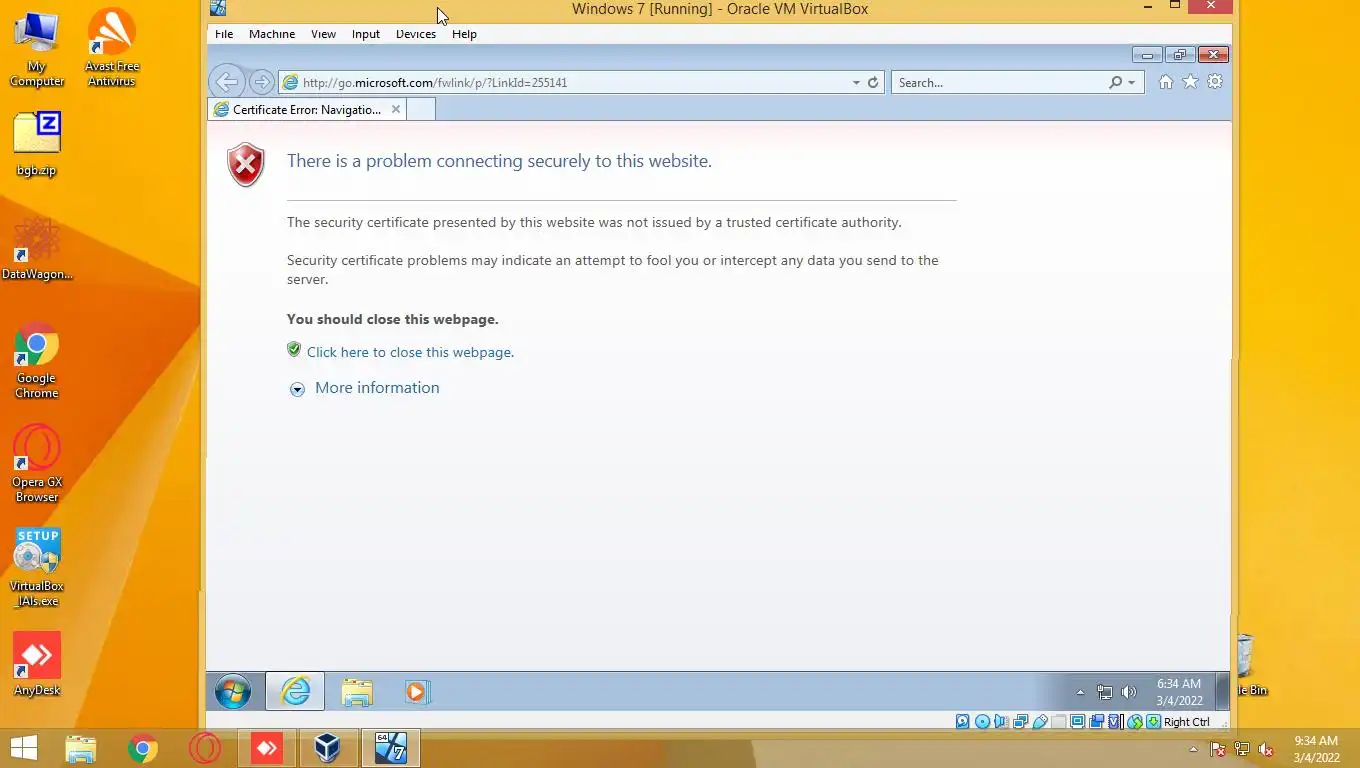Expand the More information arrow
The height and width of the screenshot is (768, 1360).
(x=297, y=389)
